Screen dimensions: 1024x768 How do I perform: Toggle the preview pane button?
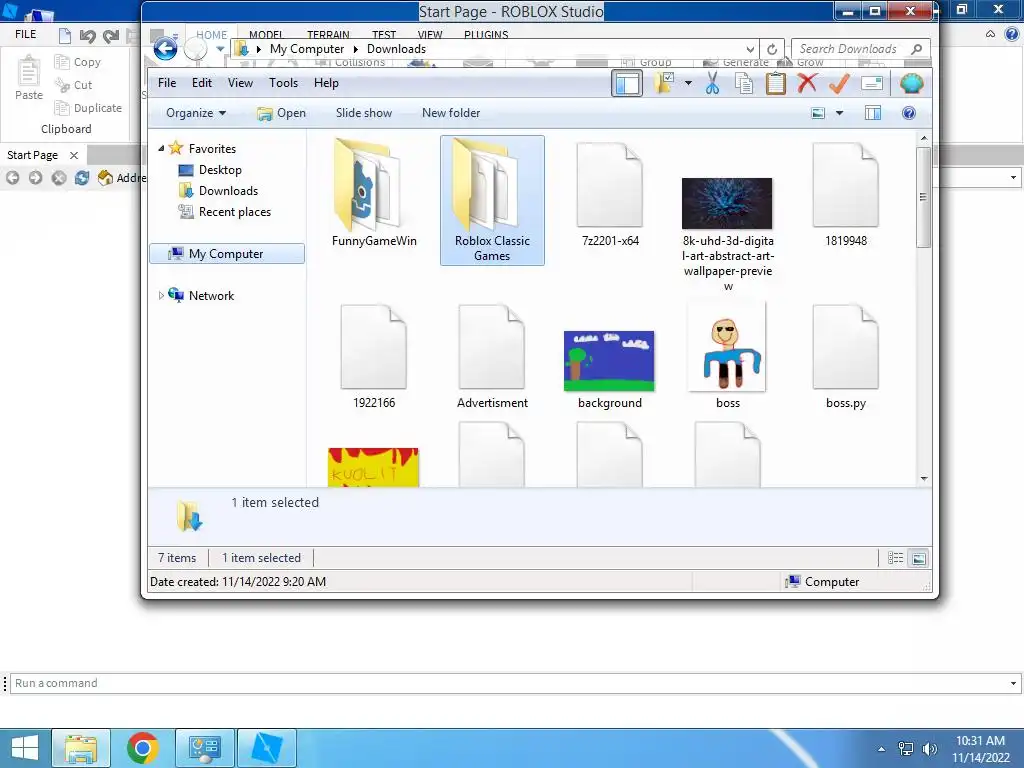coord(872,113)
